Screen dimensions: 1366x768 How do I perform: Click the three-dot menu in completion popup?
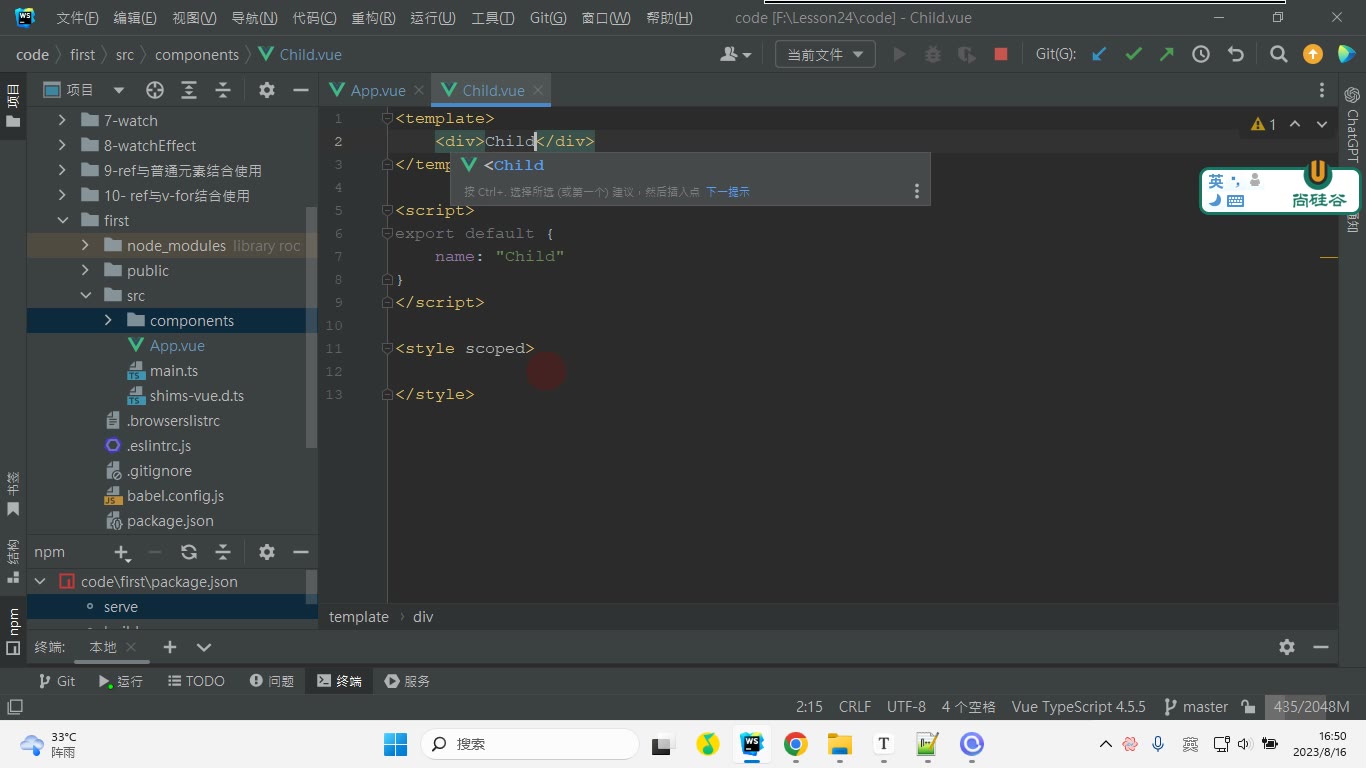point(916,191)
